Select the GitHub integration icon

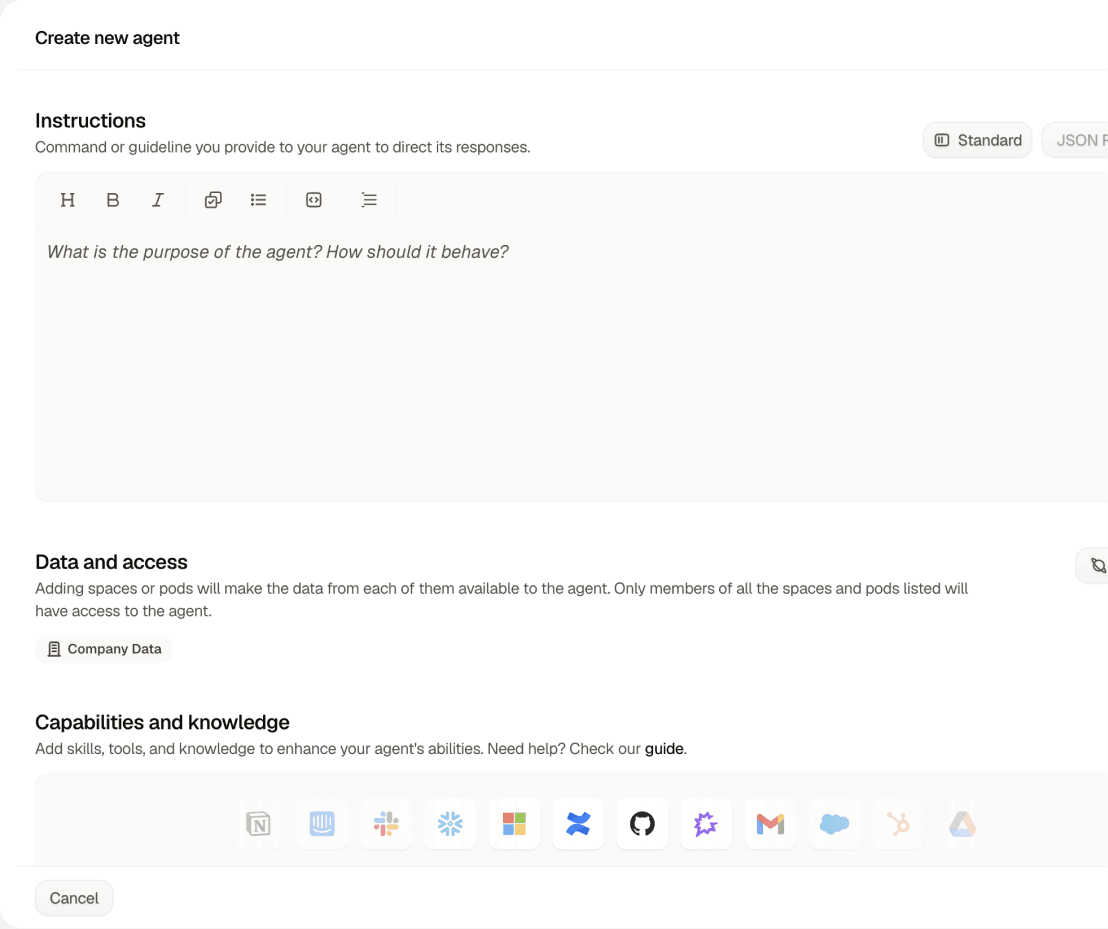tap(642, 824)
